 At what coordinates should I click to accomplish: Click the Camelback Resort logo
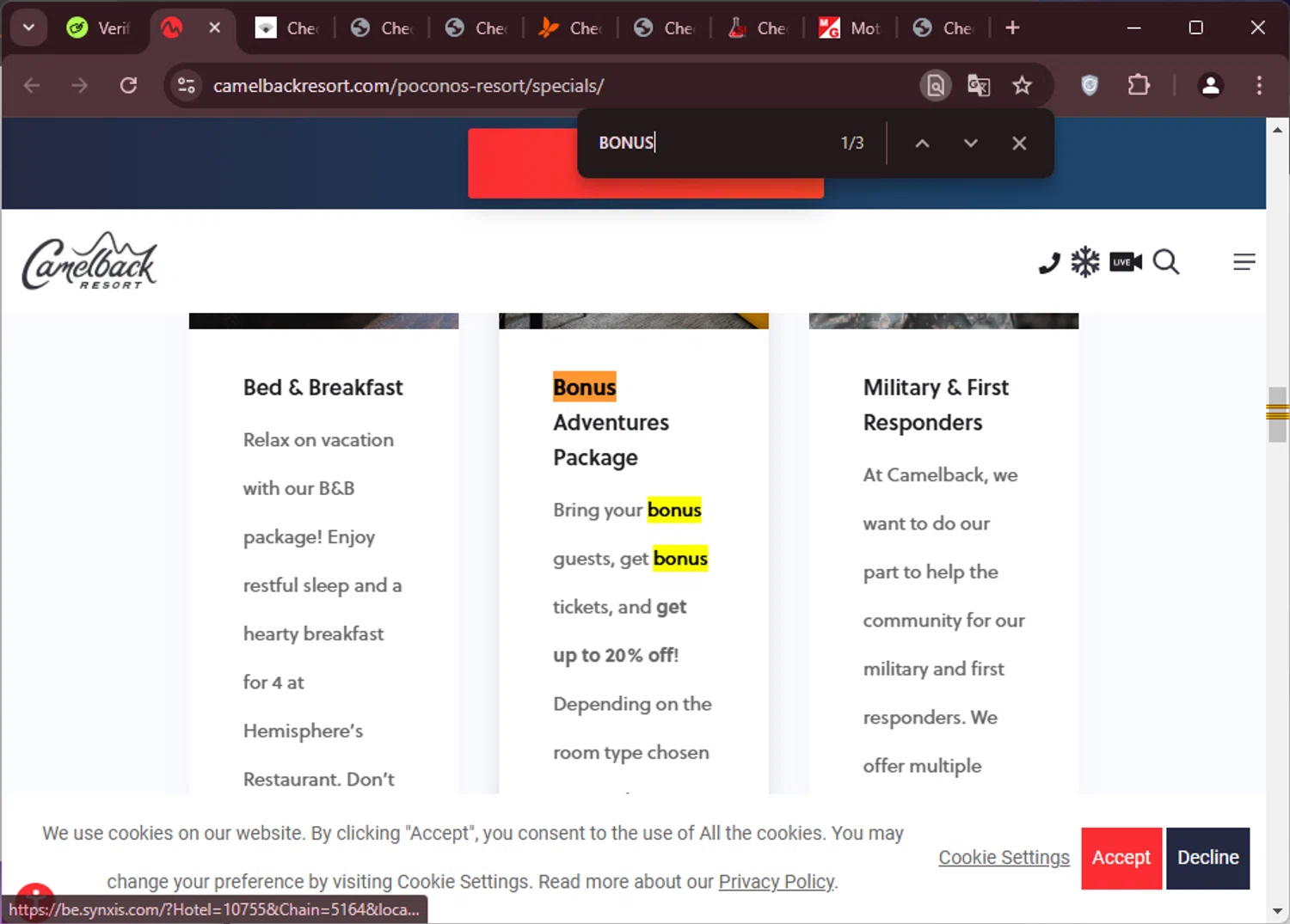click(x=89, y=261)
